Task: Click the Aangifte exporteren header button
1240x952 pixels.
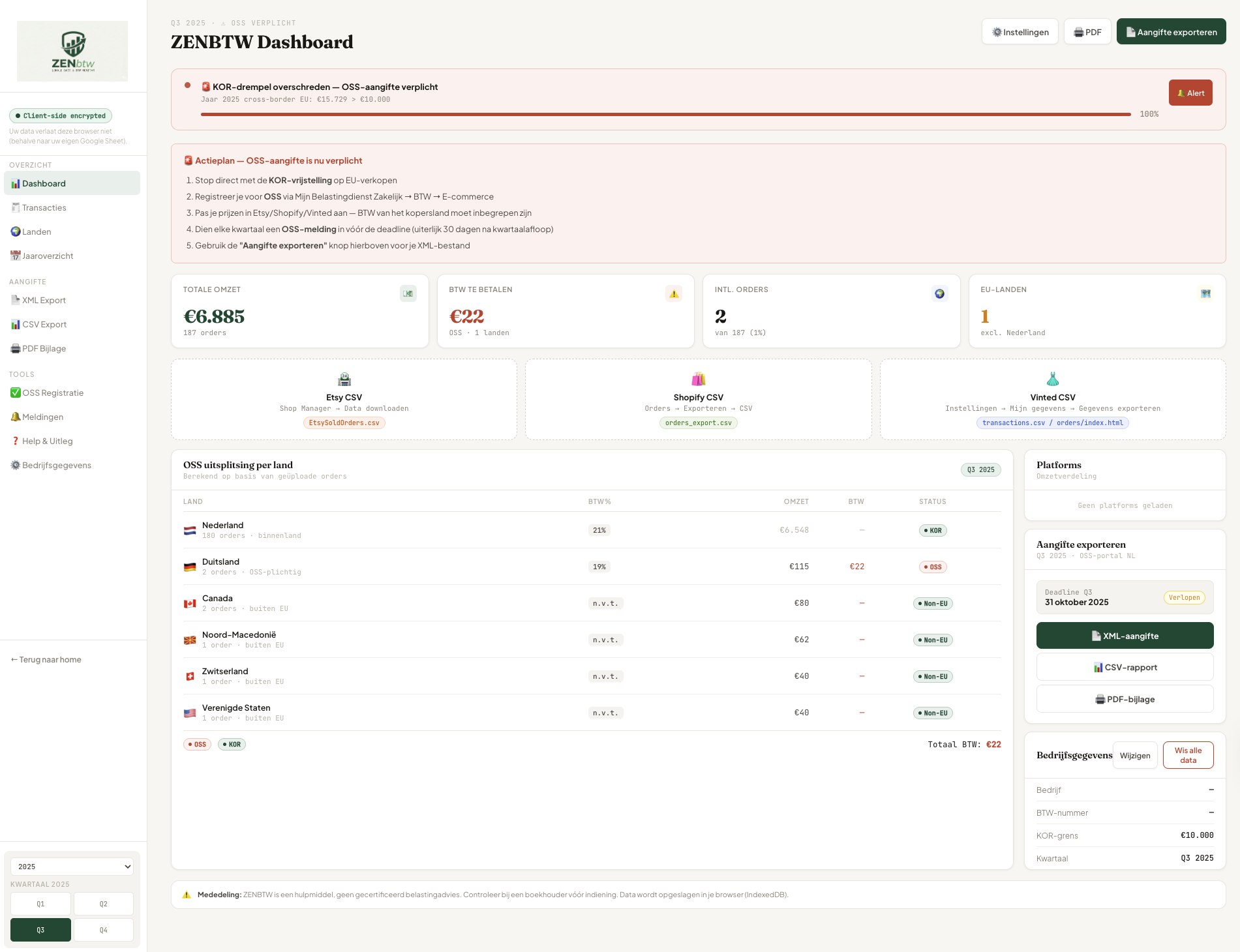Action: [1171, 31]
